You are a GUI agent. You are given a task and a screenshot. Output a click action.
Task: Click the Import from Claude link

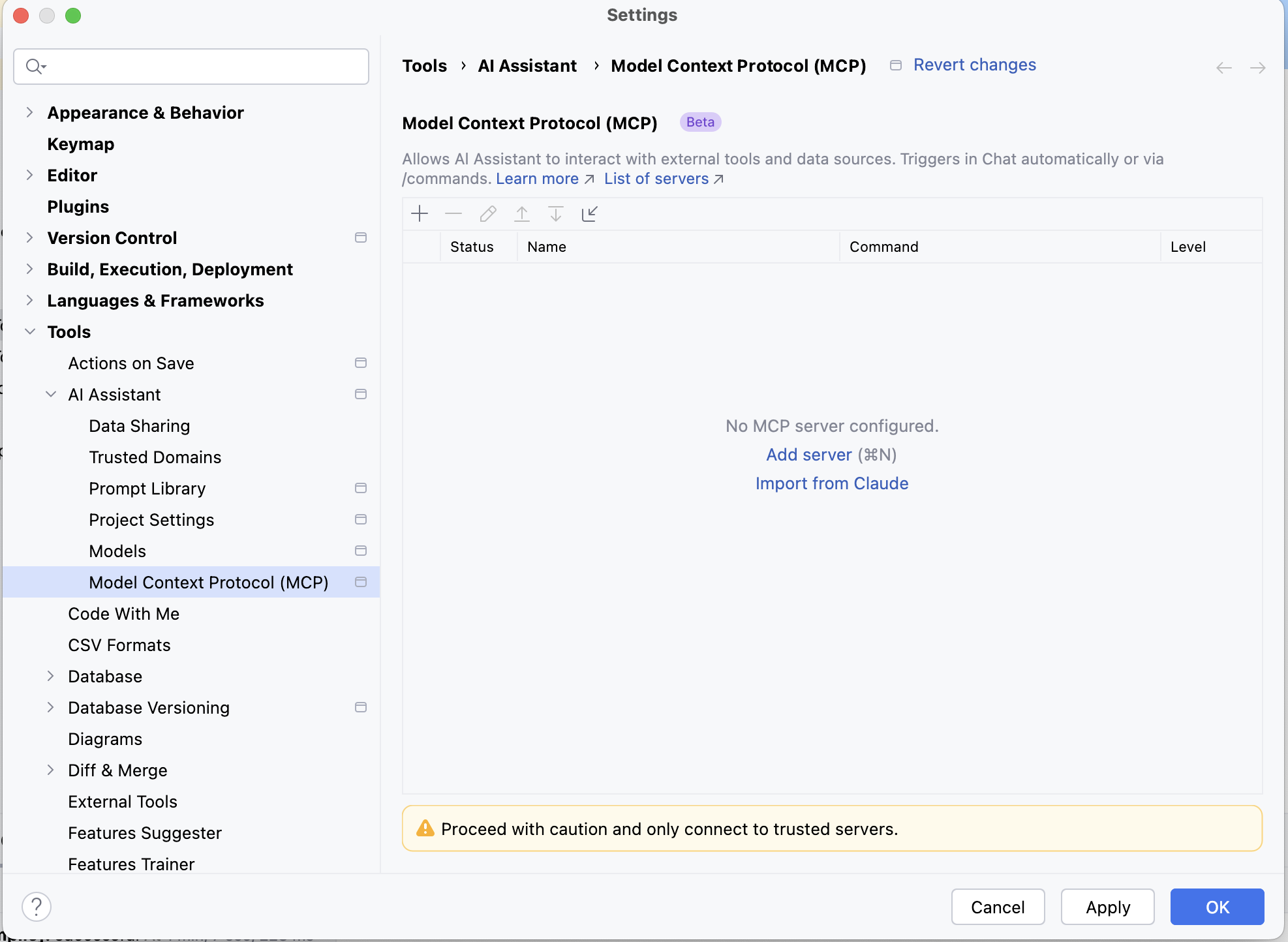click(831, 483)
